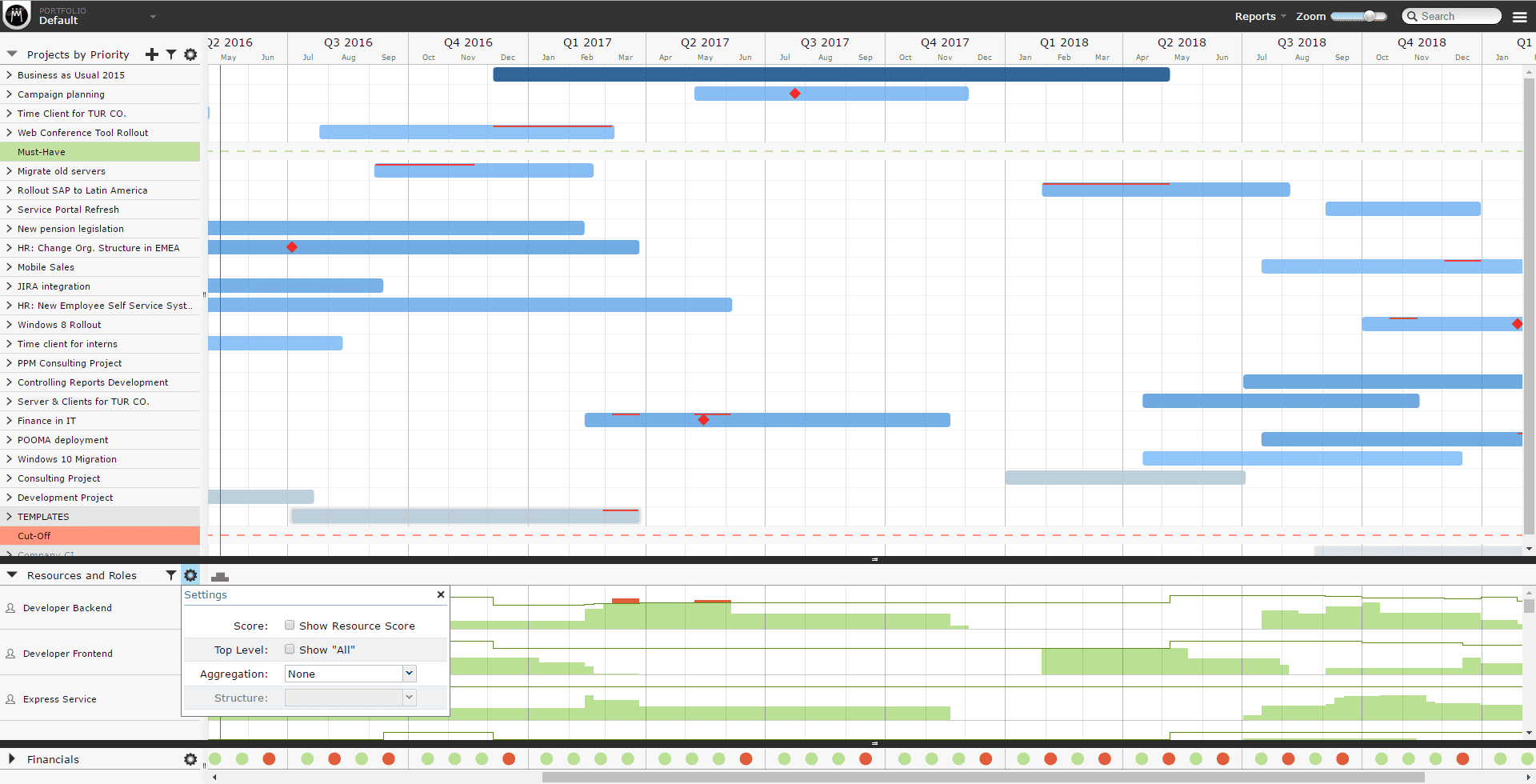
Task: Open the hamburger main menu
Action: [x=1520, y=16]
